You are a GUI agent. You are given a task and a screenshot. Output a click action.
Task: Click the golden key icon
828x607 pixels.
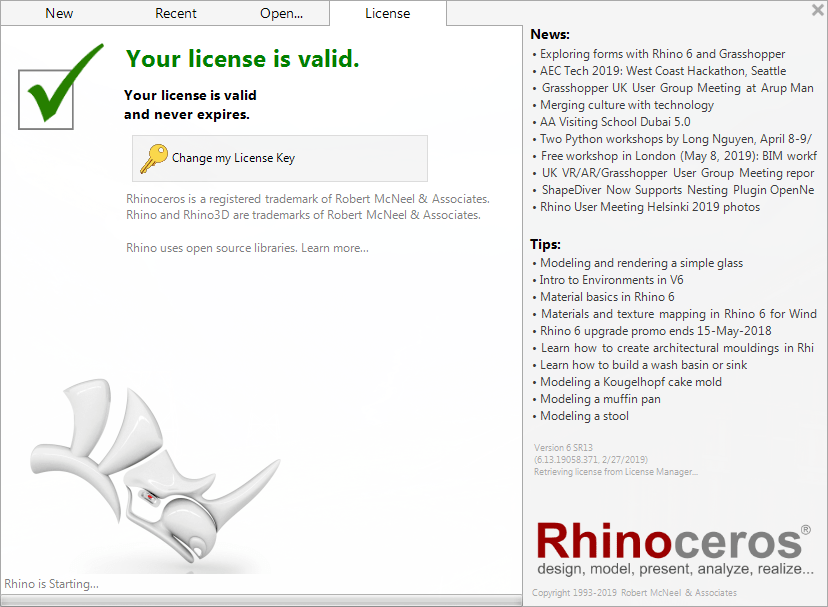pos(154,158)
